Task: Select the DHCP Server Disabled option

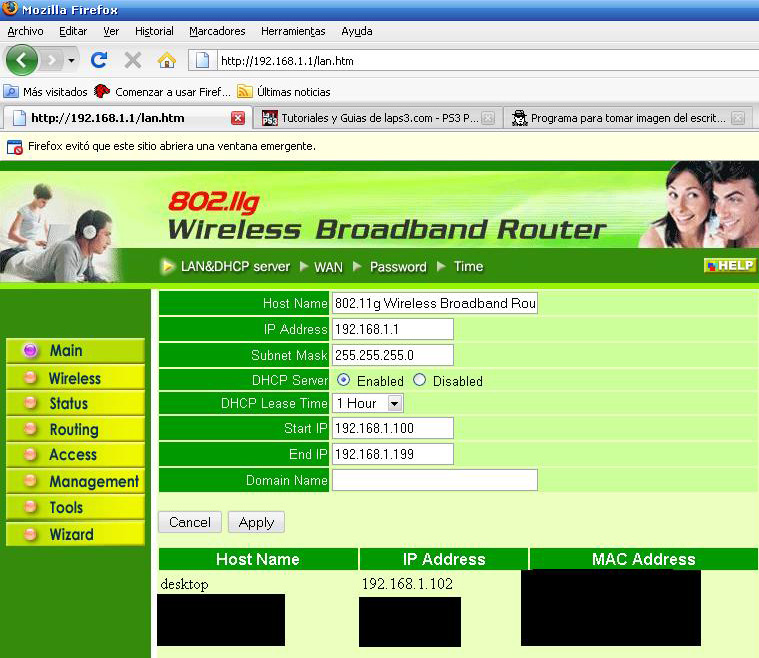Action: 420,380
